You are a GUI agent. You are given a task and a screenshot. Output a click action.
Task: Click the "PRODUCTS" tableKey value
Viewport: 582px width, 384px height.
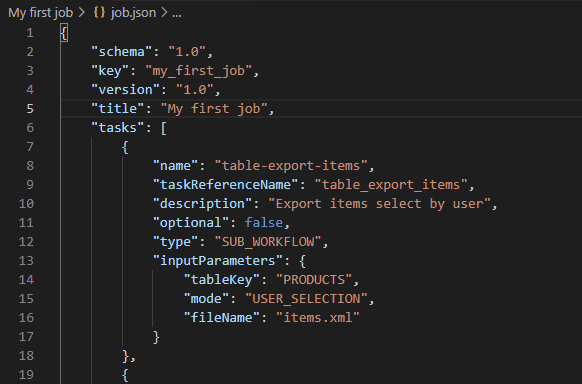pyautogui.click(x=314, y=280)
